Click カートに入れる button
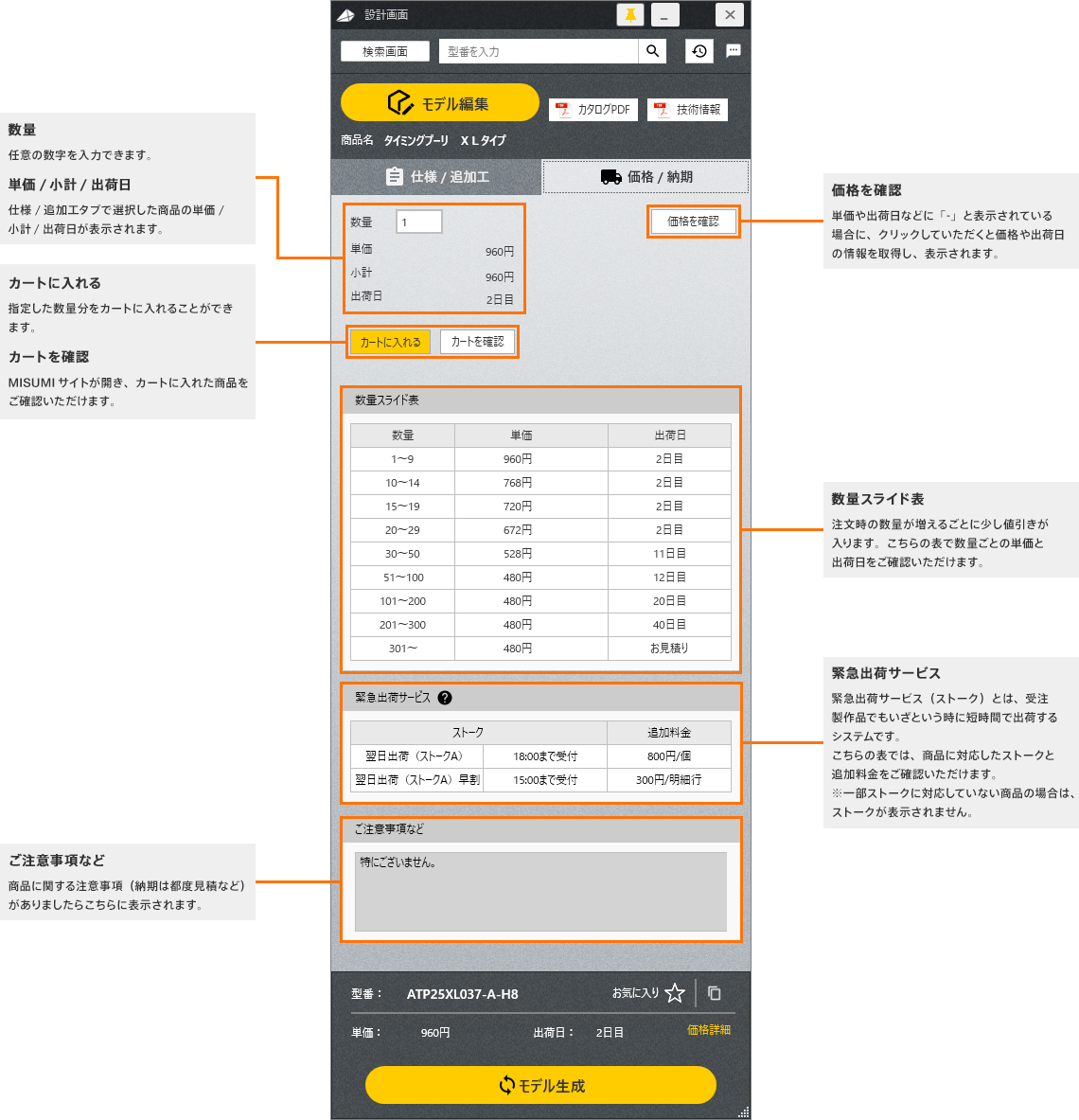Image resolution: width=1079 pixels, height=1120 pixels. coord(390,342)
